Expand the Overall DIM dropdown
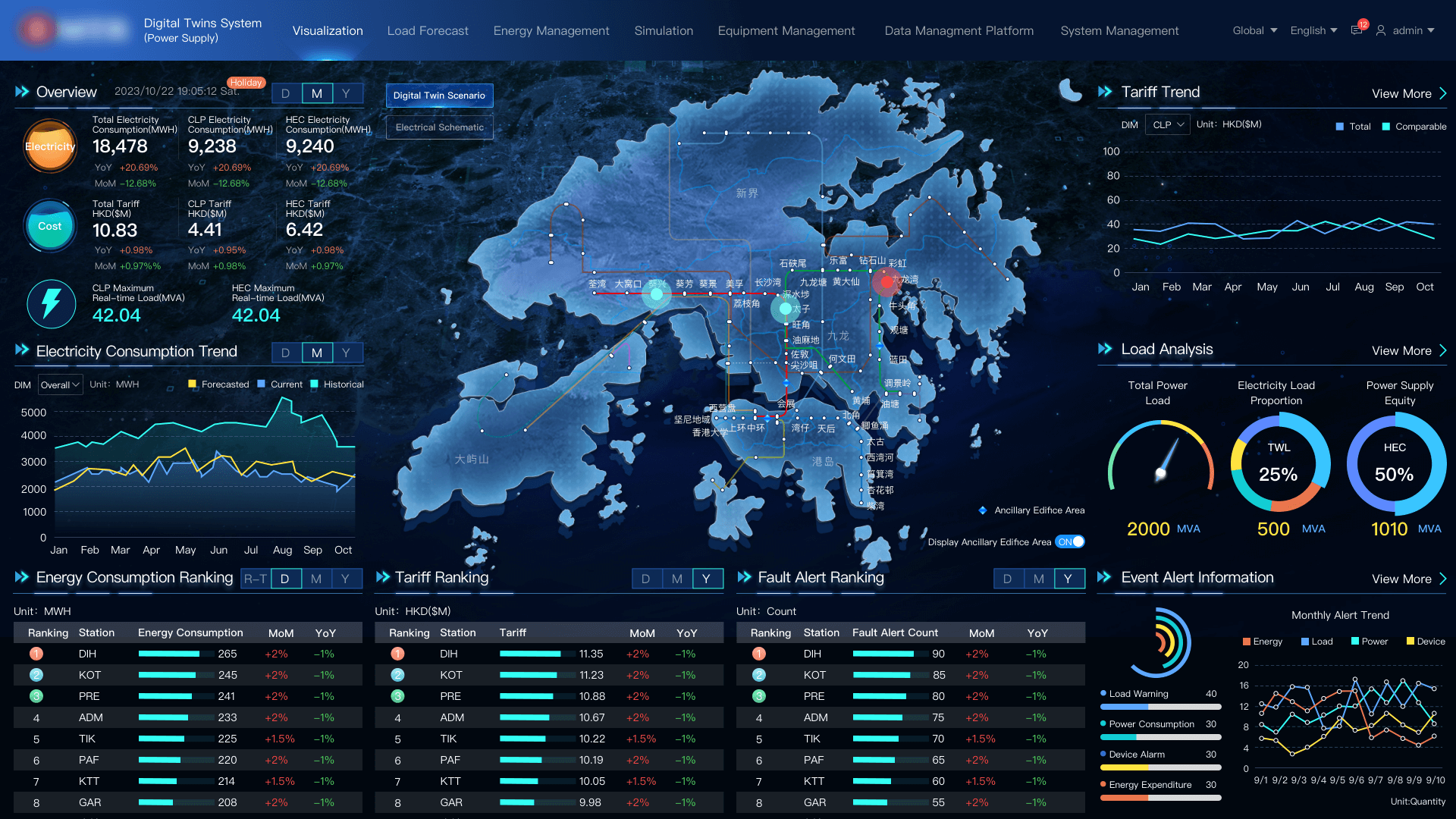 [60, 384]
